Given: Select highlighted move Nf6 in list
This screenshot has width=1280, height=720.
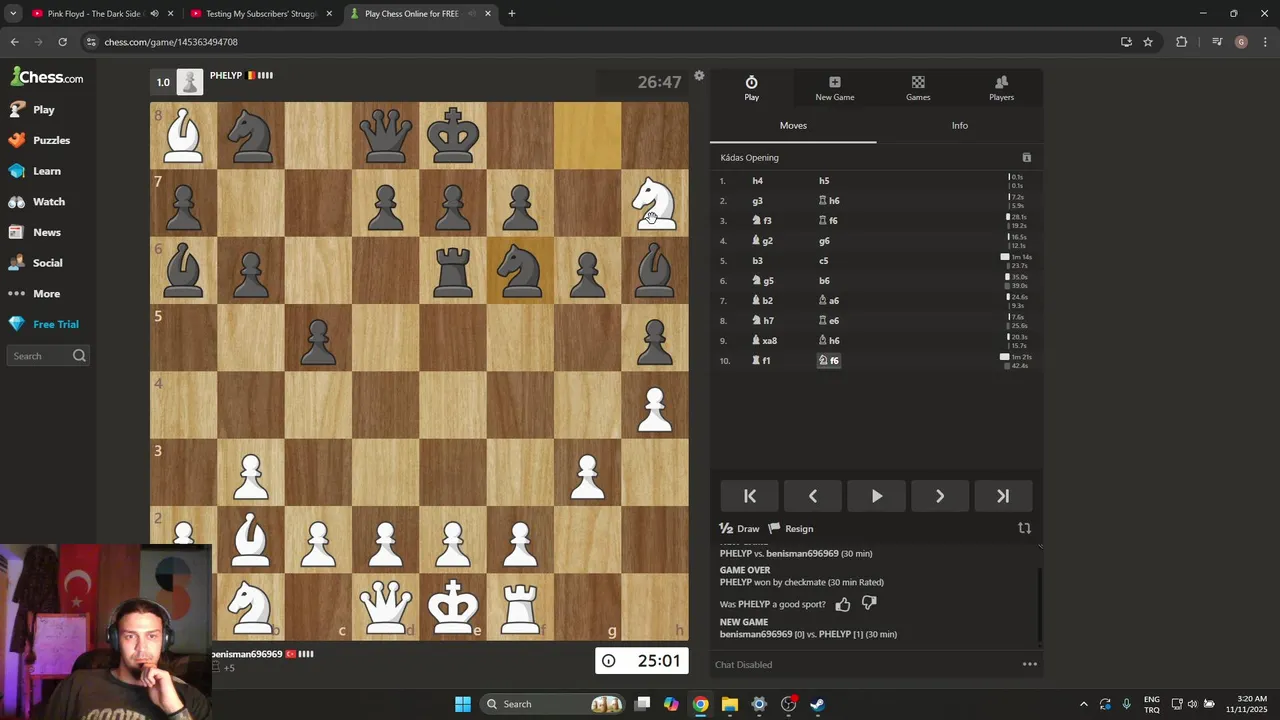Looking at the screenshot, I should pyautogui.click(x=829, y=361).
